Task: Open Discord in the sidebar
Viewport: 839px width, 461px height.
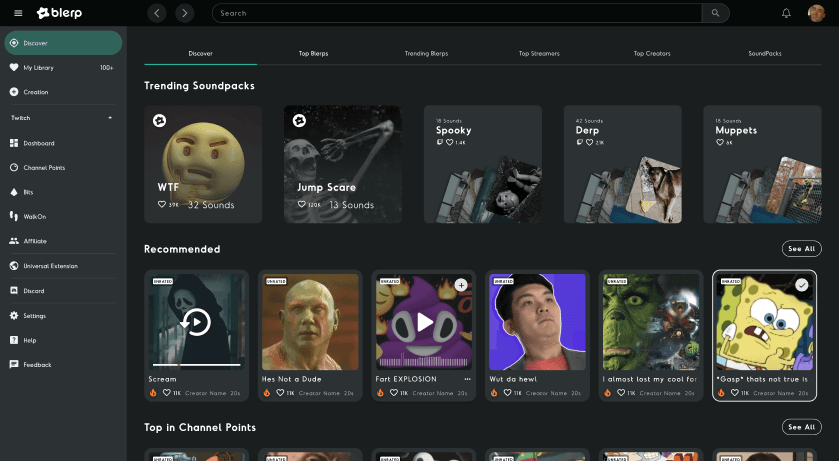Action: click(x=63, y=290)
